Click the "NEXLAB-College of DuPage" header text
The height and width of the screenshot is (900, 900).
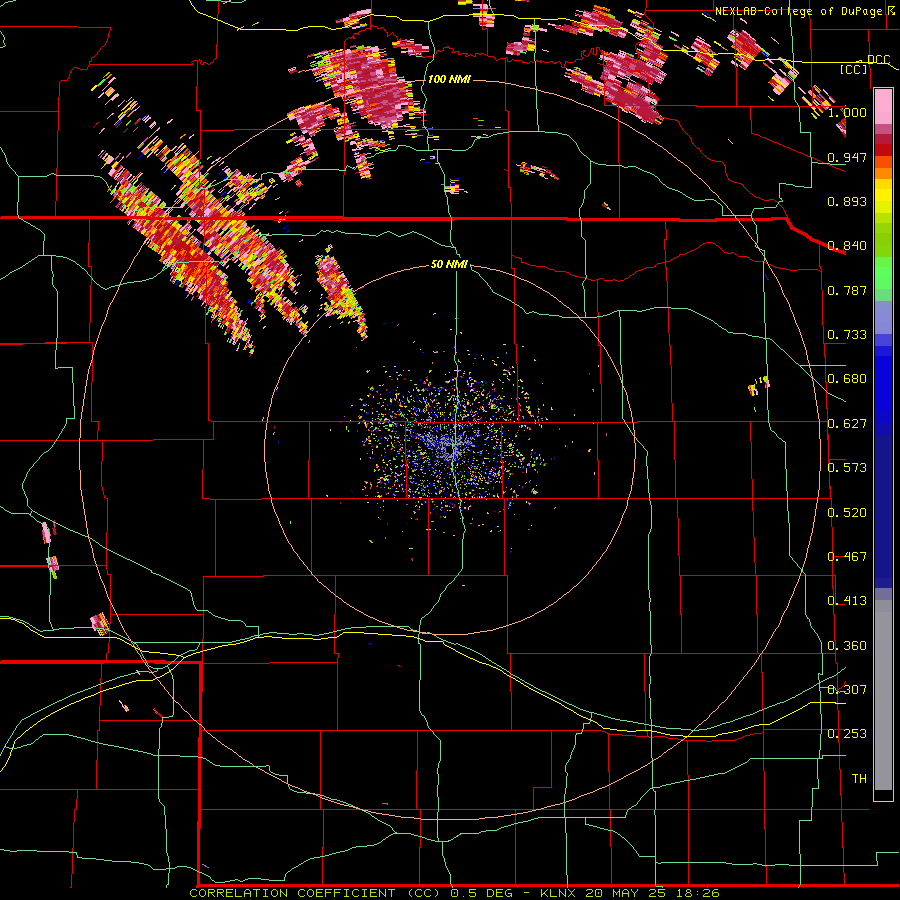click(799, 11)
